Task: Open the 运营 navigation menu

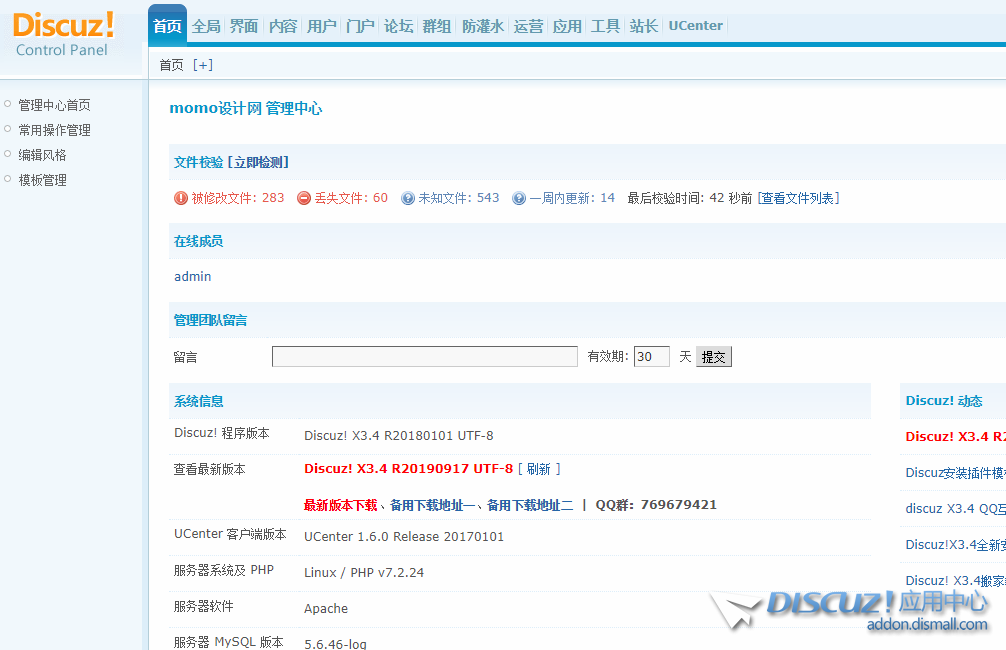Action: pyautogui.click(x=529, y=26)
